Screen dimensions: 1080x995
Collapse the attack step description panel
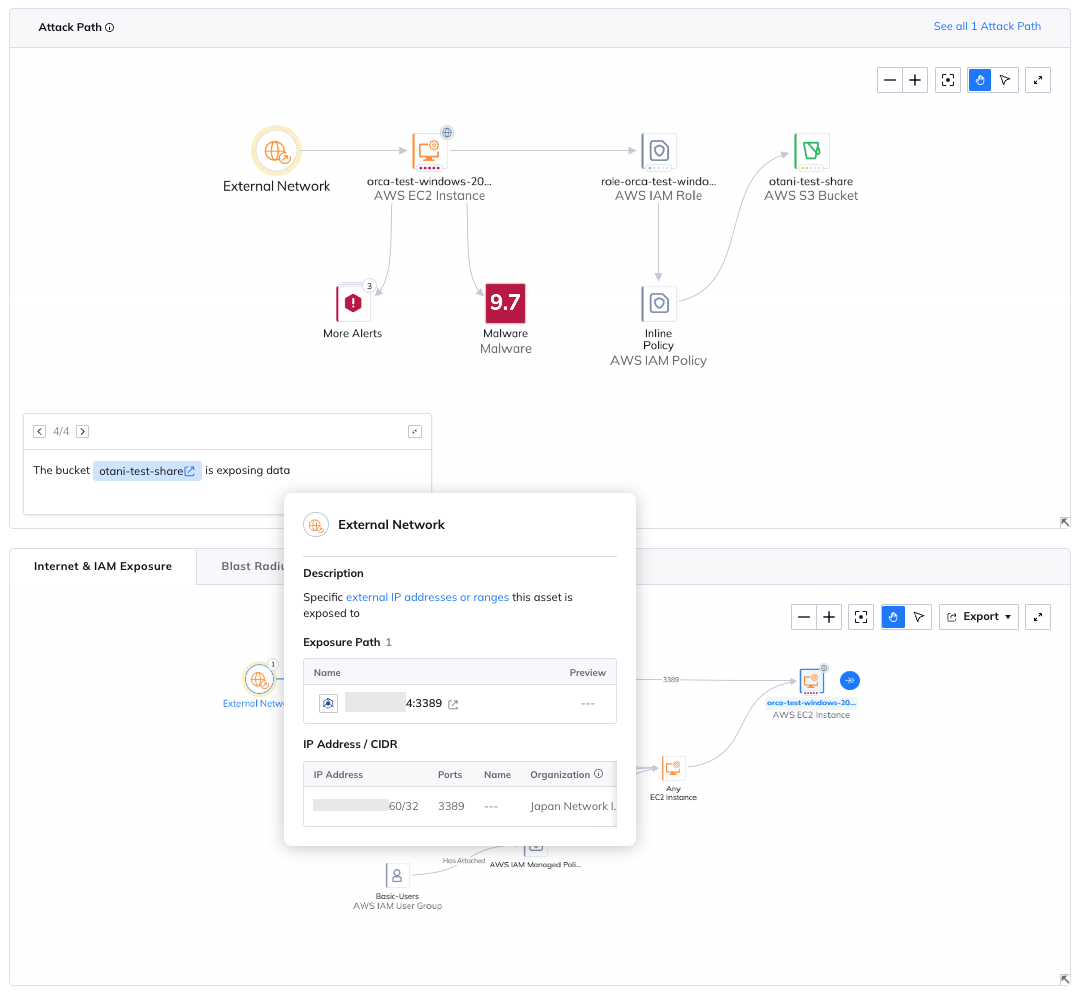click(x=415, y=432)
